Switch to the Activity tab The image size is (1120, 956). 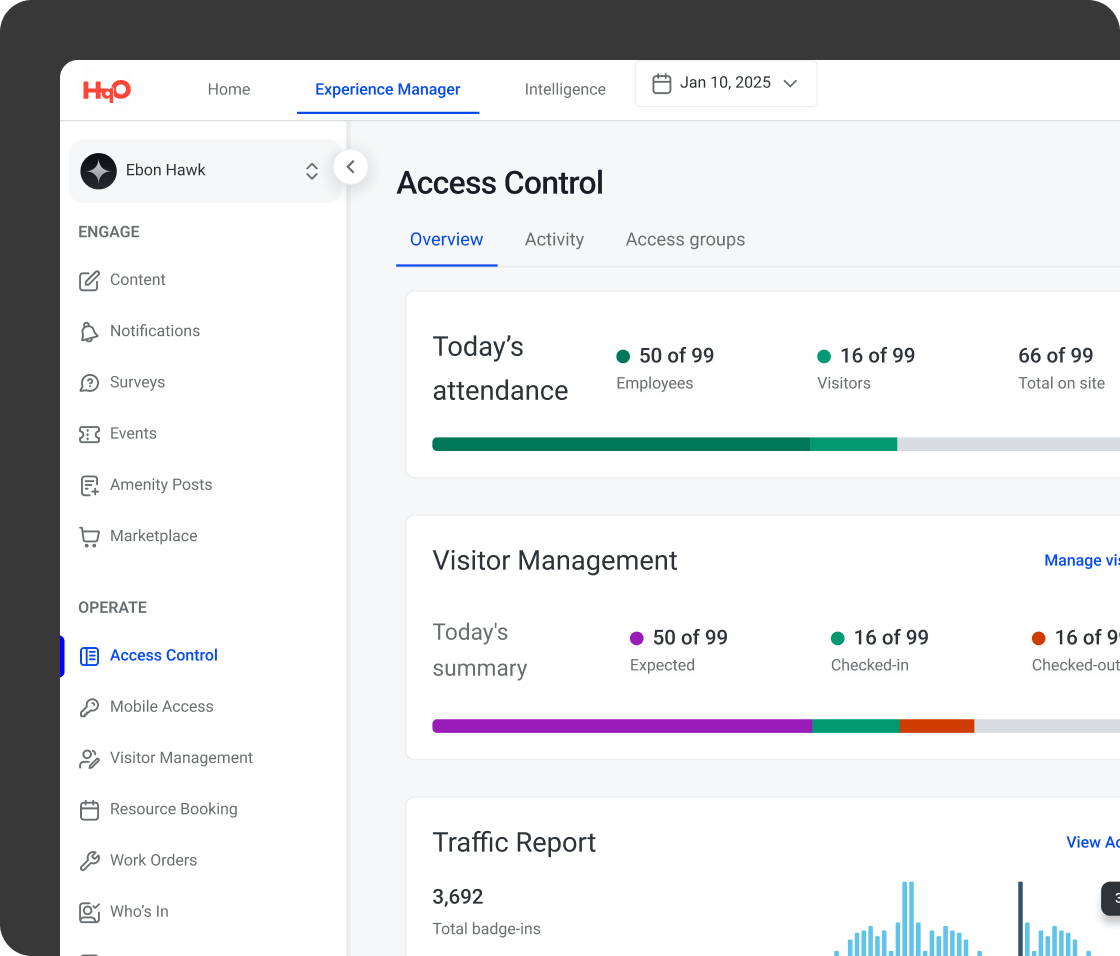pos(554,239)
